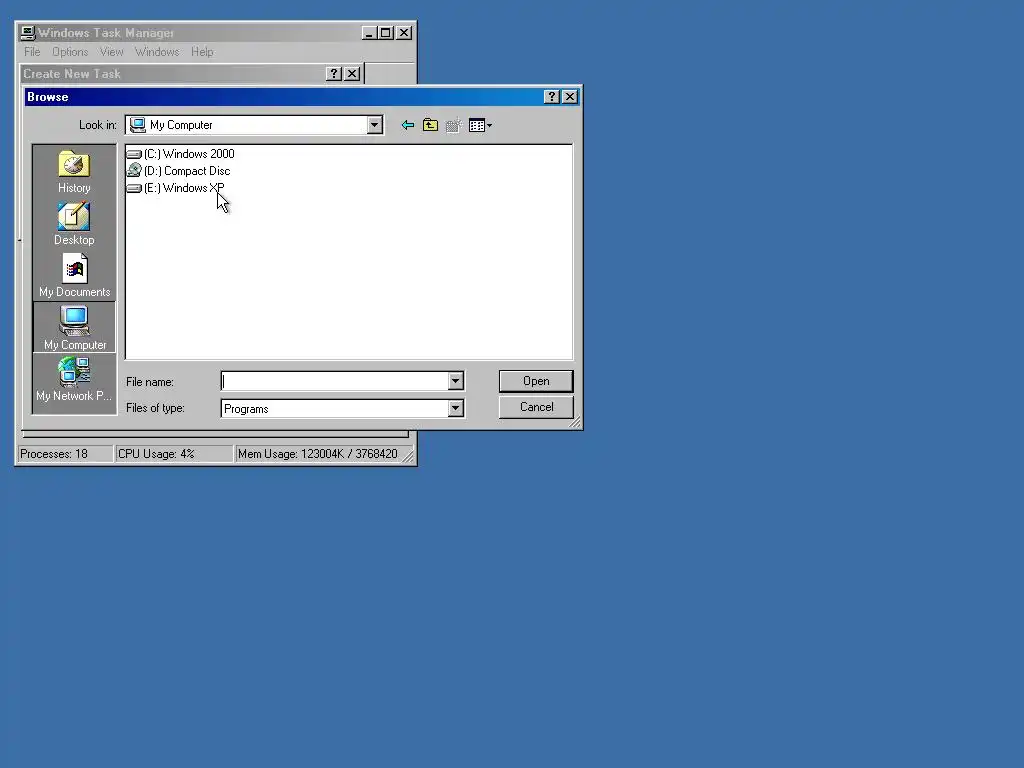
Task: Expand the Files of type drop-down arrow
Action: [455, 408]
